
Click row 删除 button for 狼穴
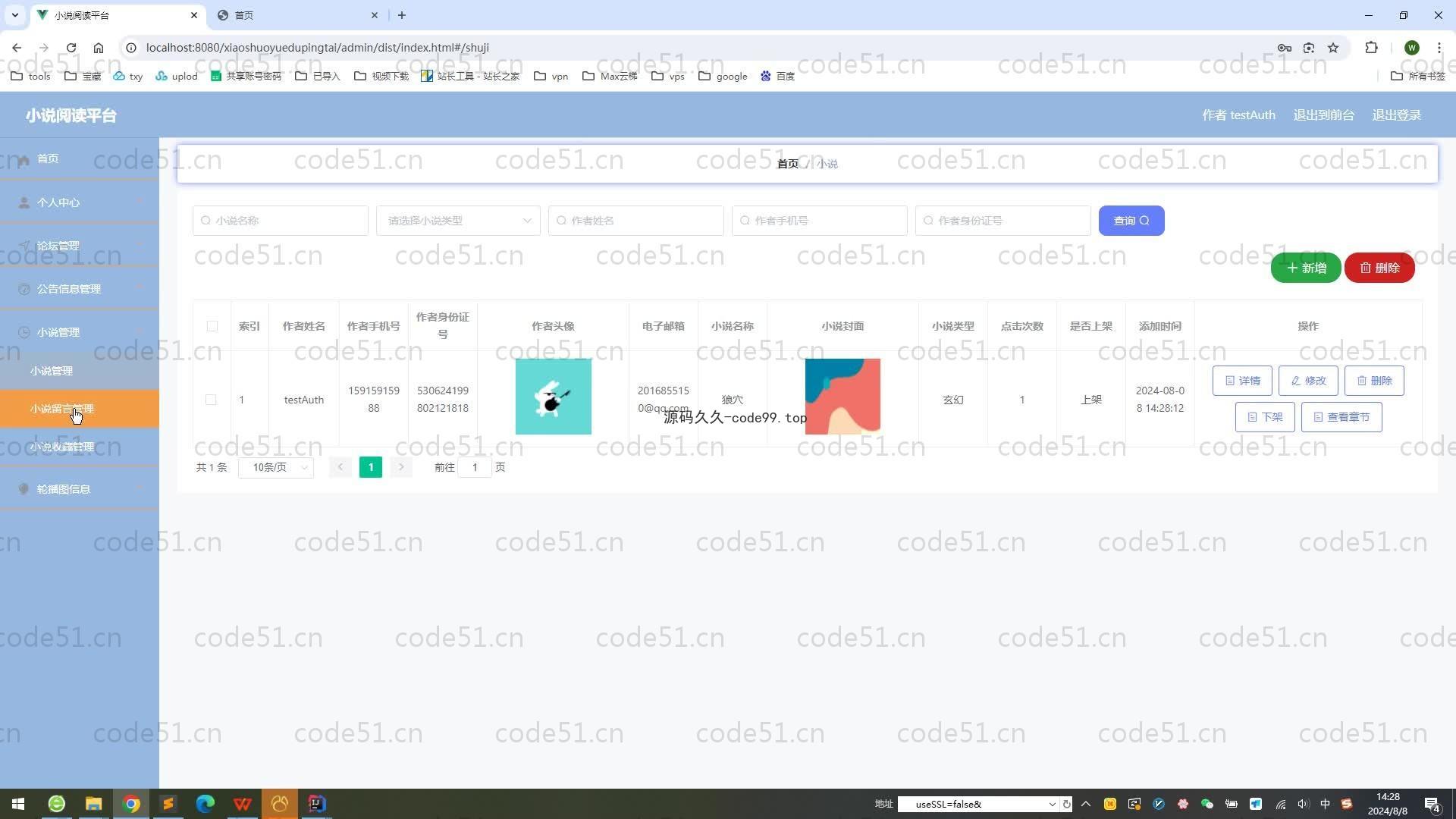(1374, 381)
